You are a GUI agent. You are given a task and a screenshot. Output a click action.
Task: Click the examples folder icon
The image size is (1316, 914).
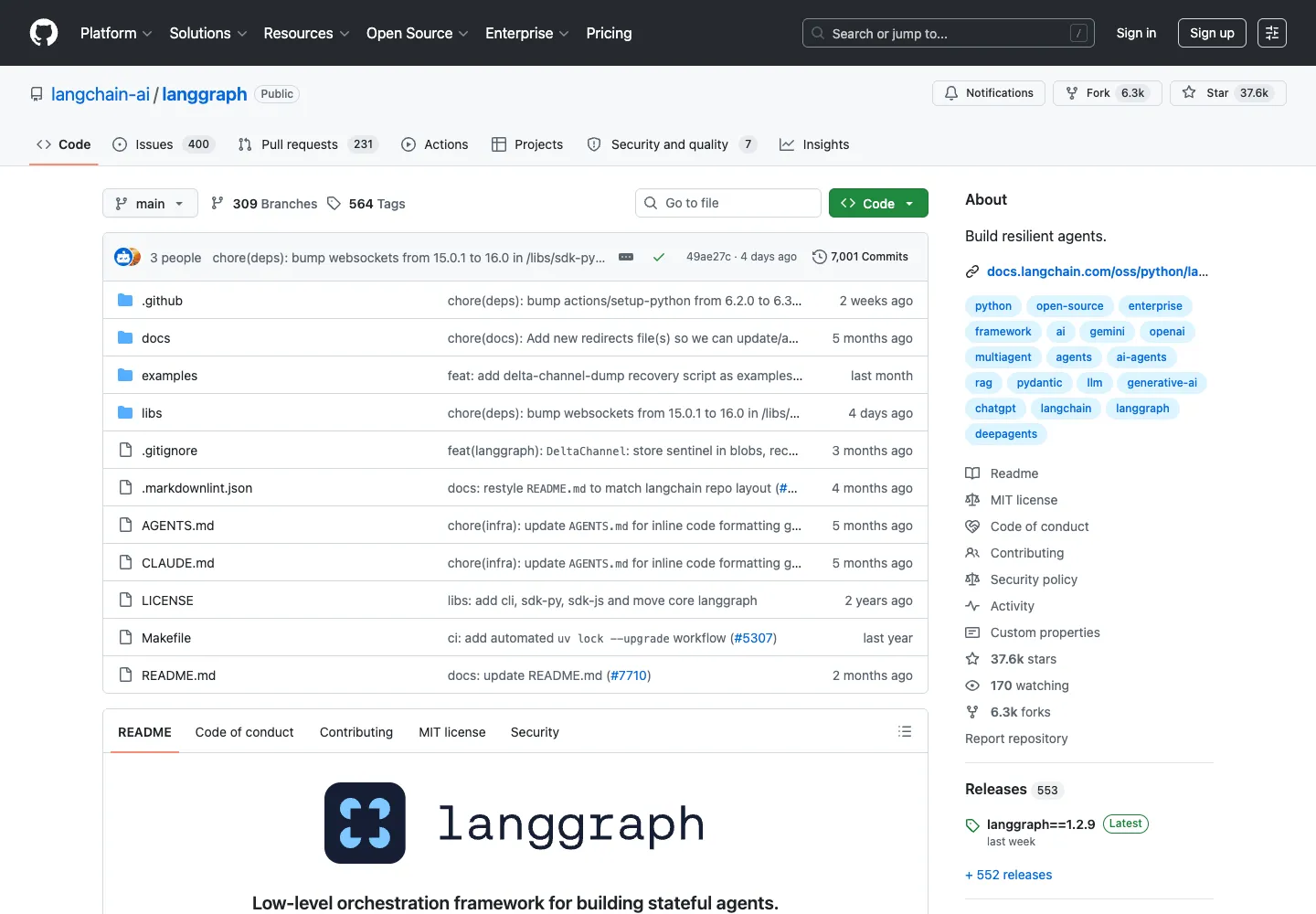pyautogui.click(x=125, y=376)
